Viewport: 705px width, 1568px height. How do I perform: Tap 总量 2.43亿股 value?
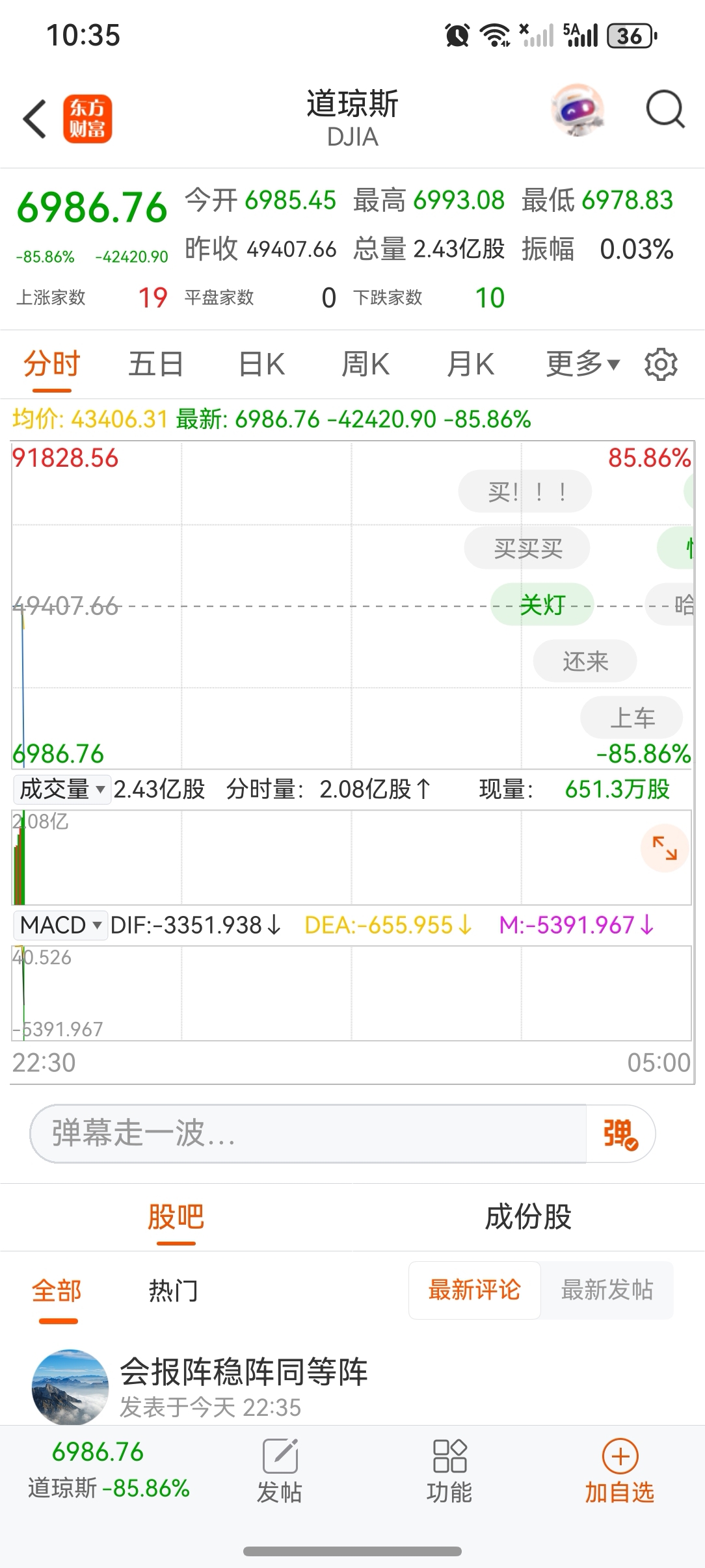click(x=459, y=249)
